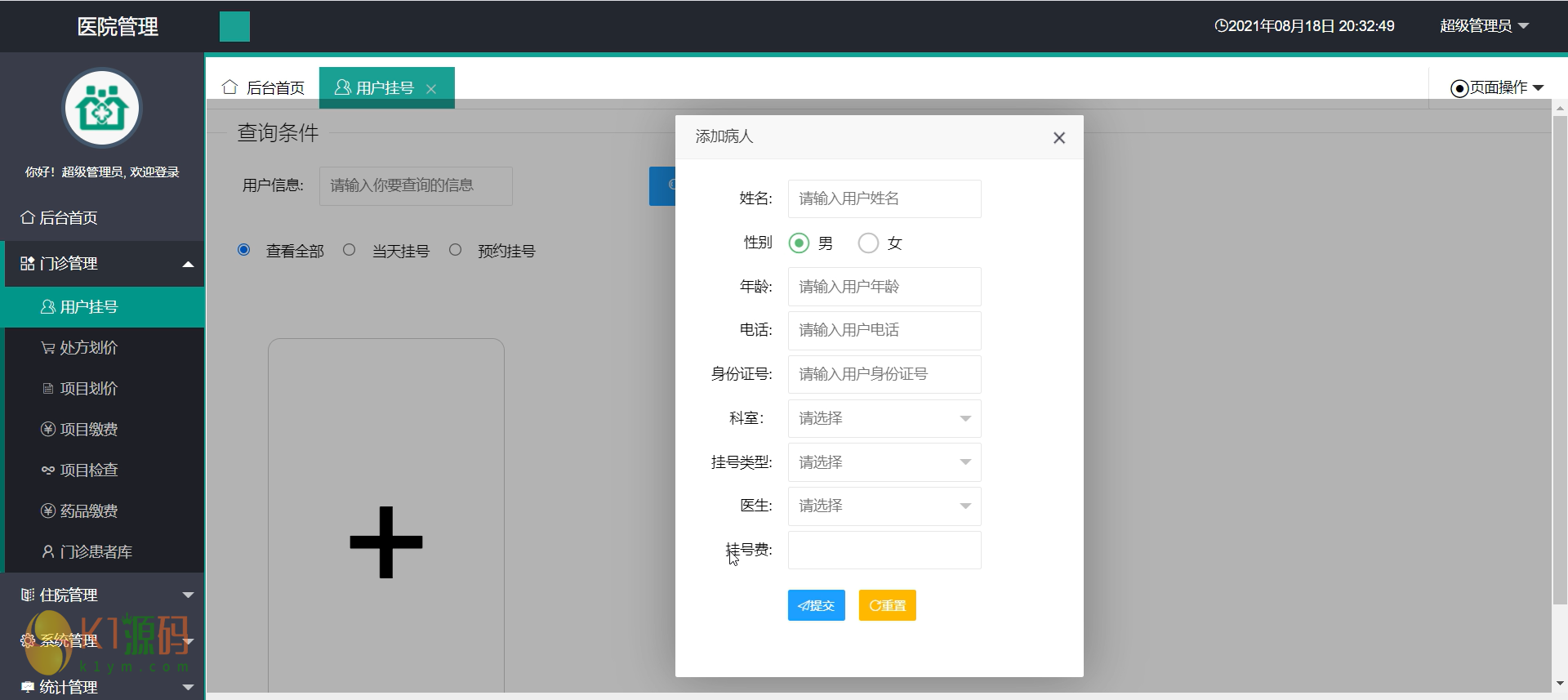Click the 姓名 input field
1568x700 pixels.
coord(884,198)
